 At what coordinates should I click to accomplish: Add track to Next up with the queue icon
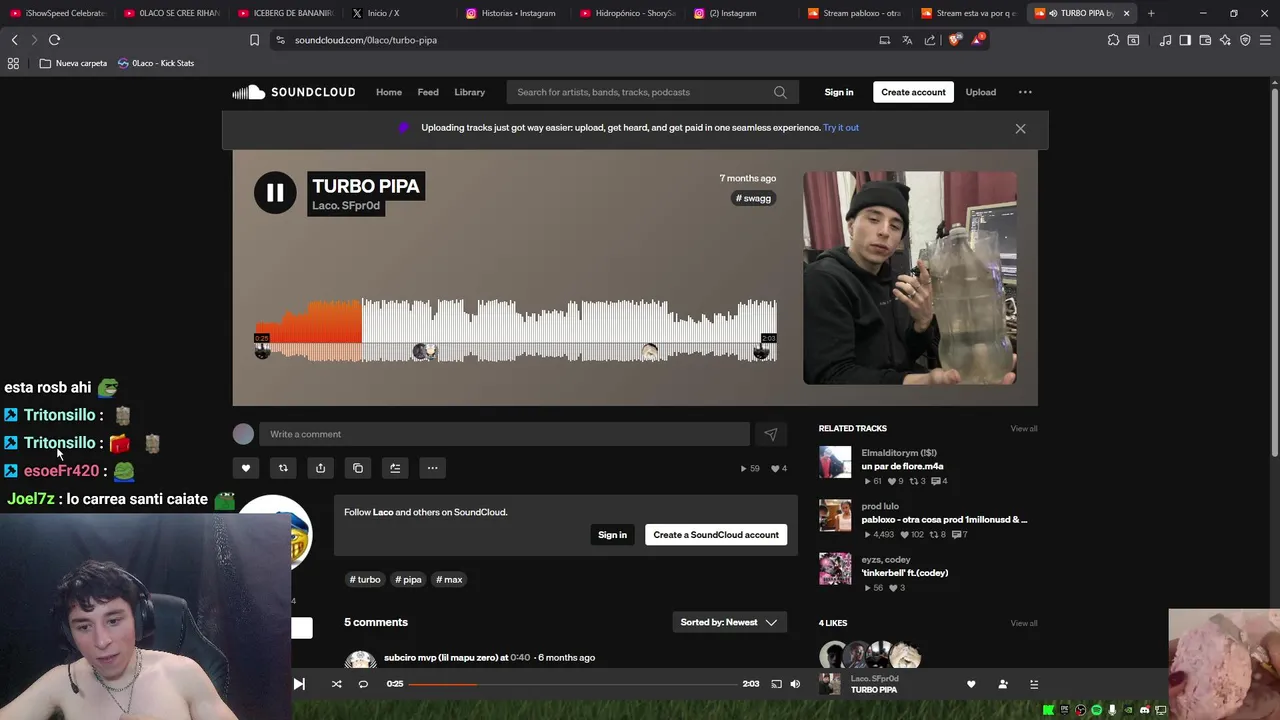[395, 468]
